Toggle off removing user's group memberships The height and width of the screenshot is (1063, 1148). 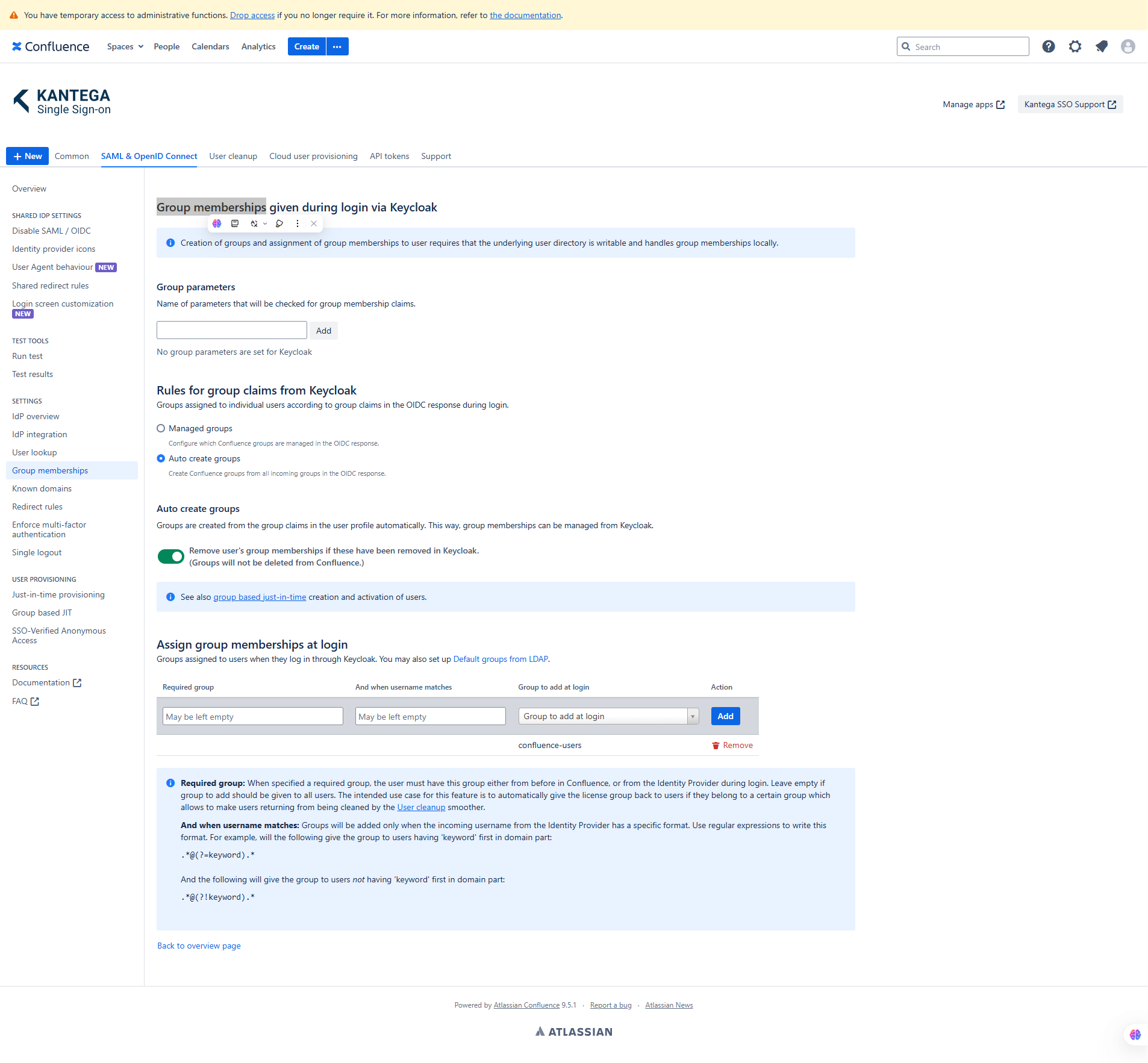170,556
